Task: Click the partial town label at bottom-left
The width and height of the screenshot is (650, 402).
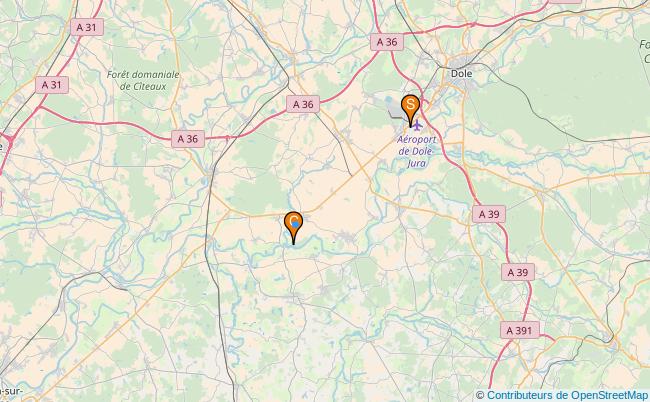Action: pyautogui.click(x=11, y=392)
